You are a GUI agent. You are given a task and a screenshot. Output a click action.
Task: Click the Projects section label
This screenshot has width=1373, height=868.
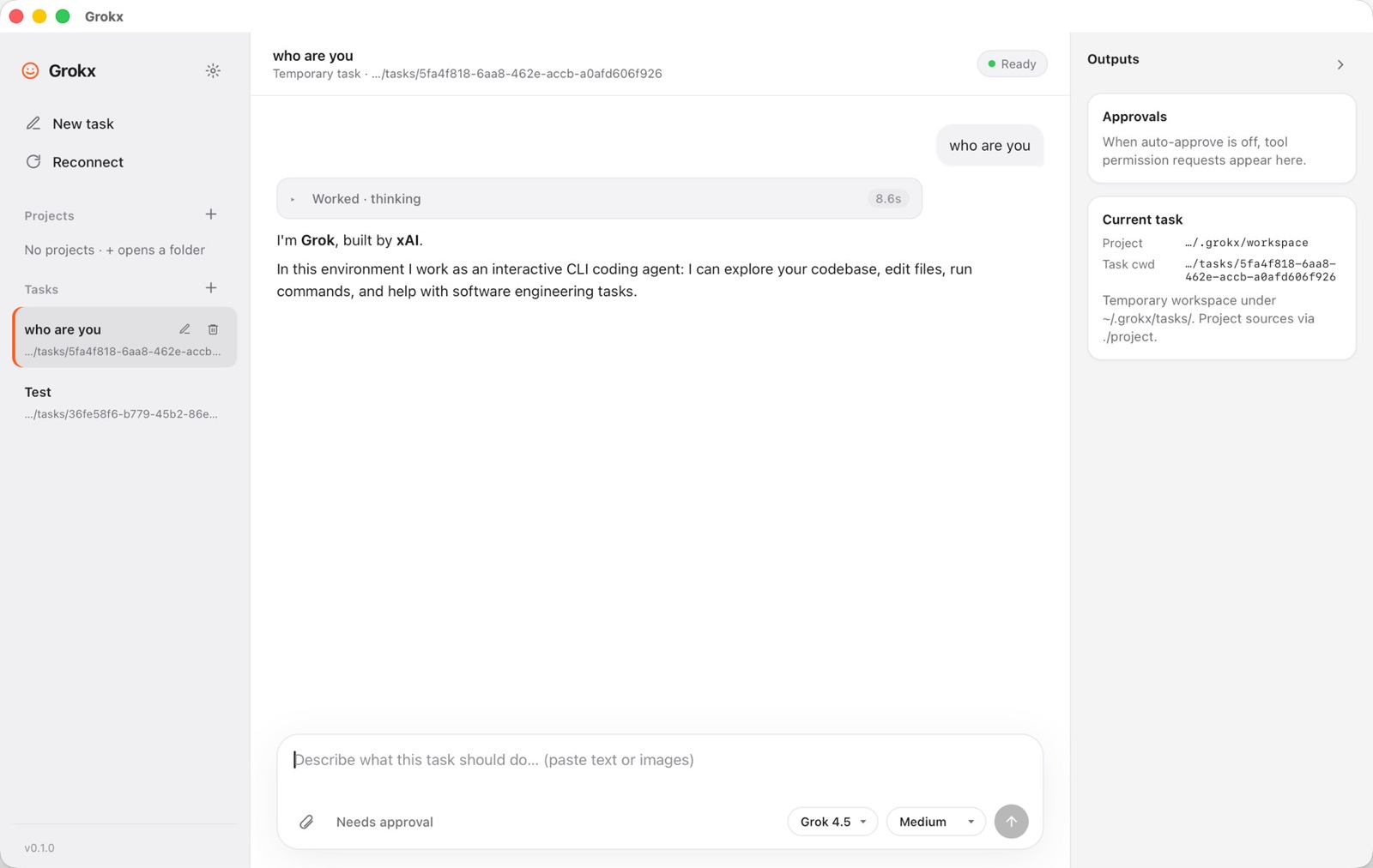point(49,215)
